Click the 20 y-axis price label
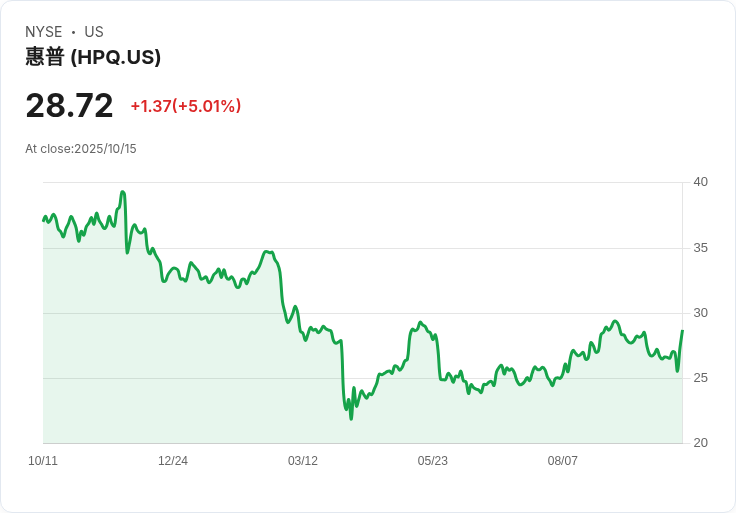Screen dimensions: 736x513 [x=701, y=443]
